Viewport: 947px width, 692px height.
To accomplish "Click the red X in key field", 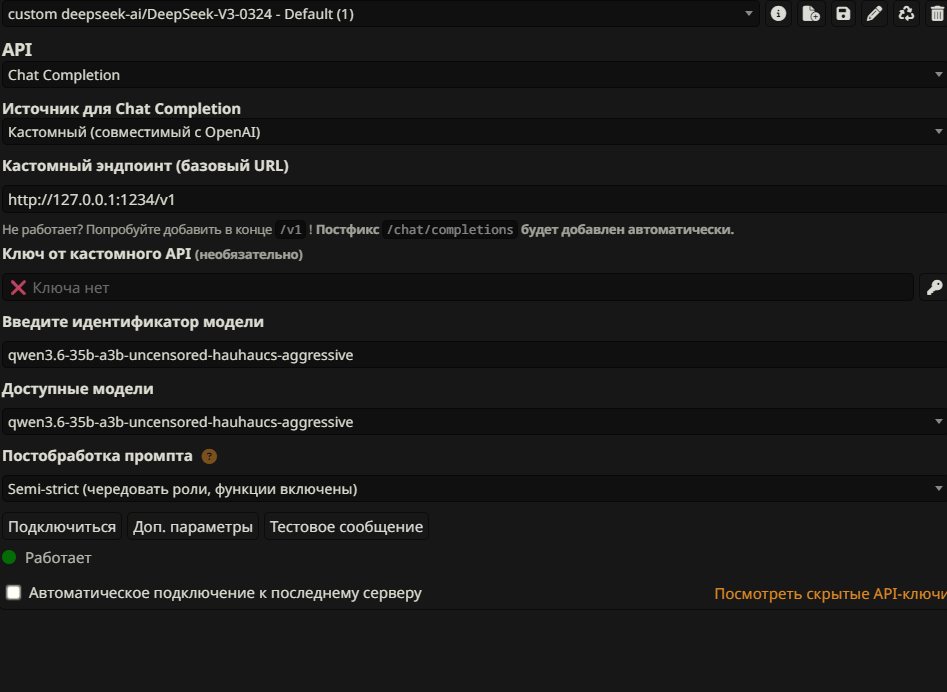I will coord(18,288).
